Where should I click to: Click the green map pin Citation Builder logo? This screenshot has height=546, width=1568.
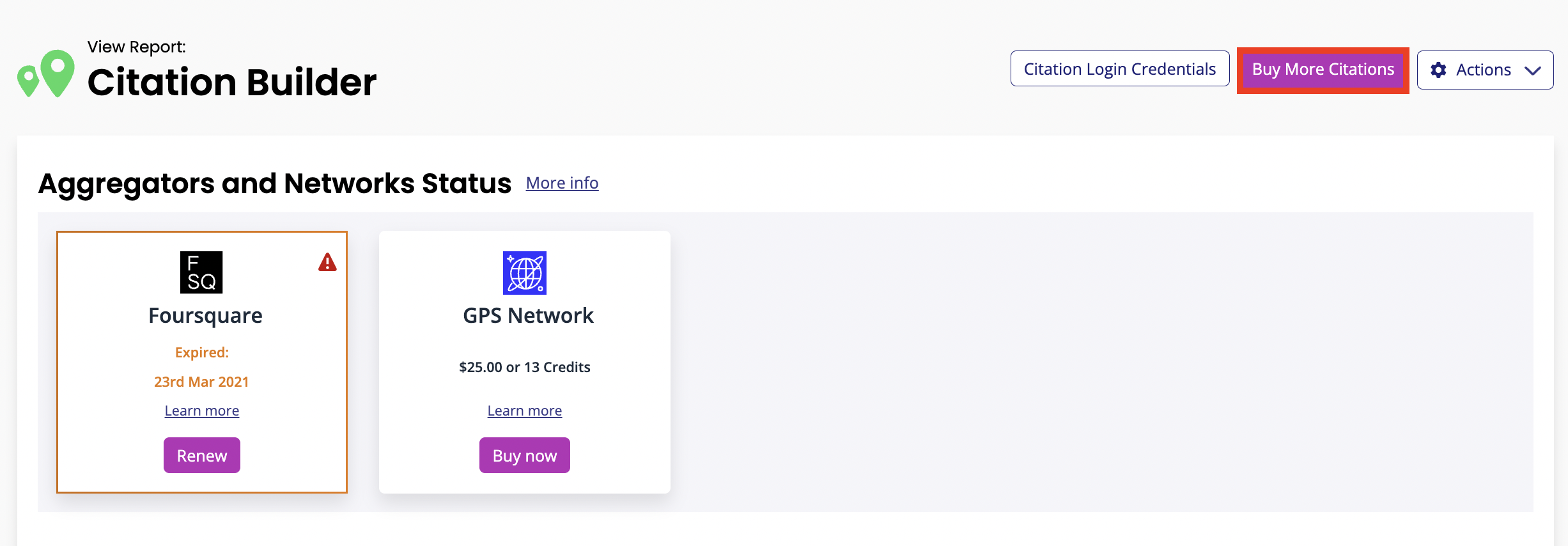pyautogui.click(x=46, y=74)
